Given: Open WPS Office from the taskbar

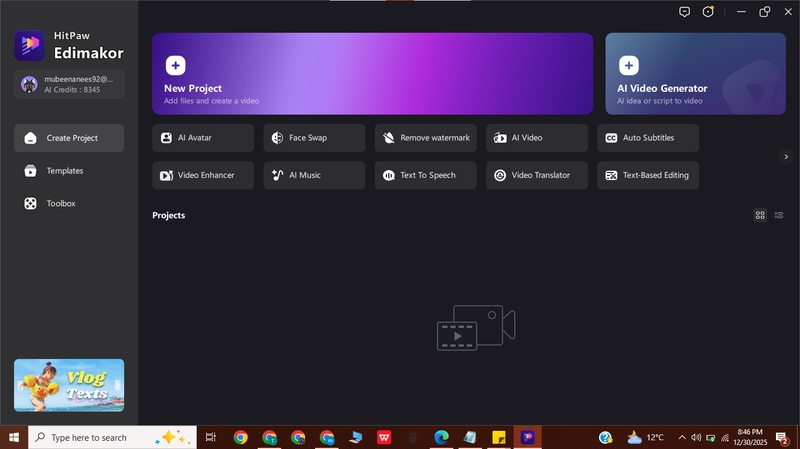Looking at the screenshot, I should [x=384, y=437].
